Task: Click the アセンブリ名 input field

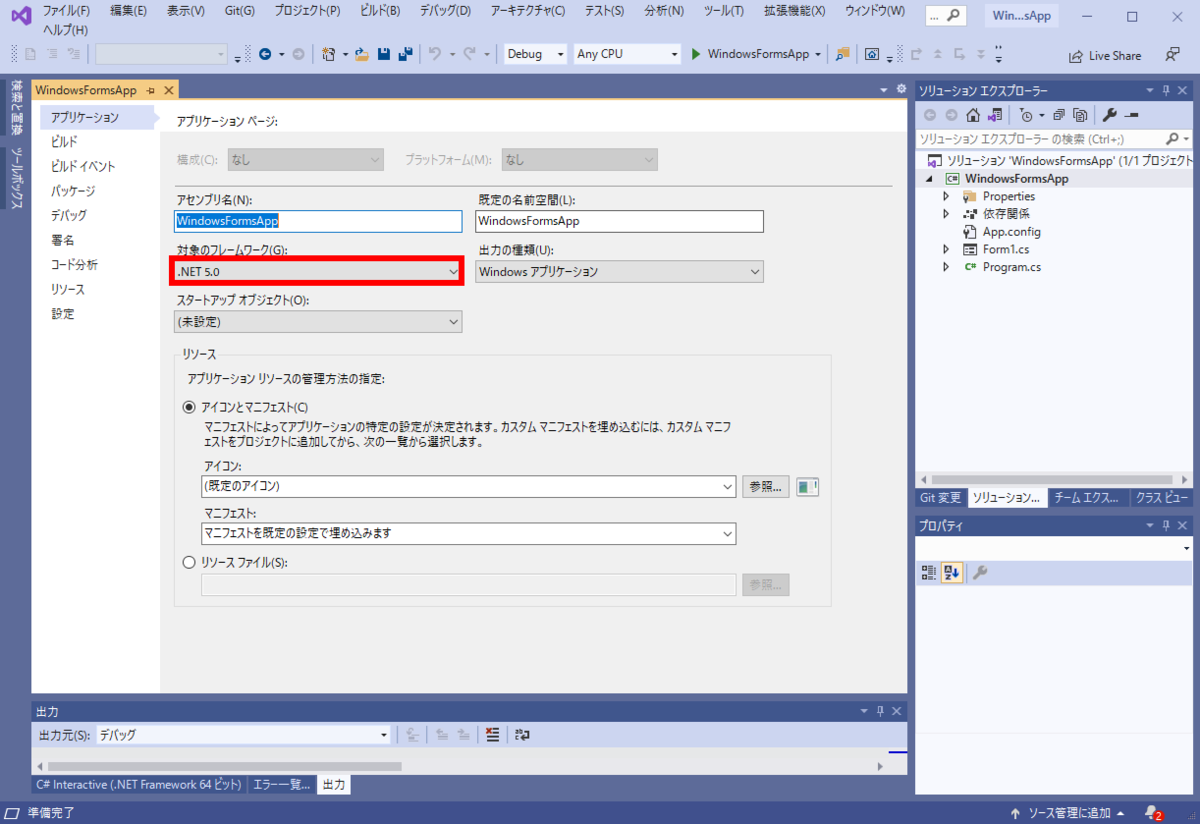Action: [x=318, y=221]
